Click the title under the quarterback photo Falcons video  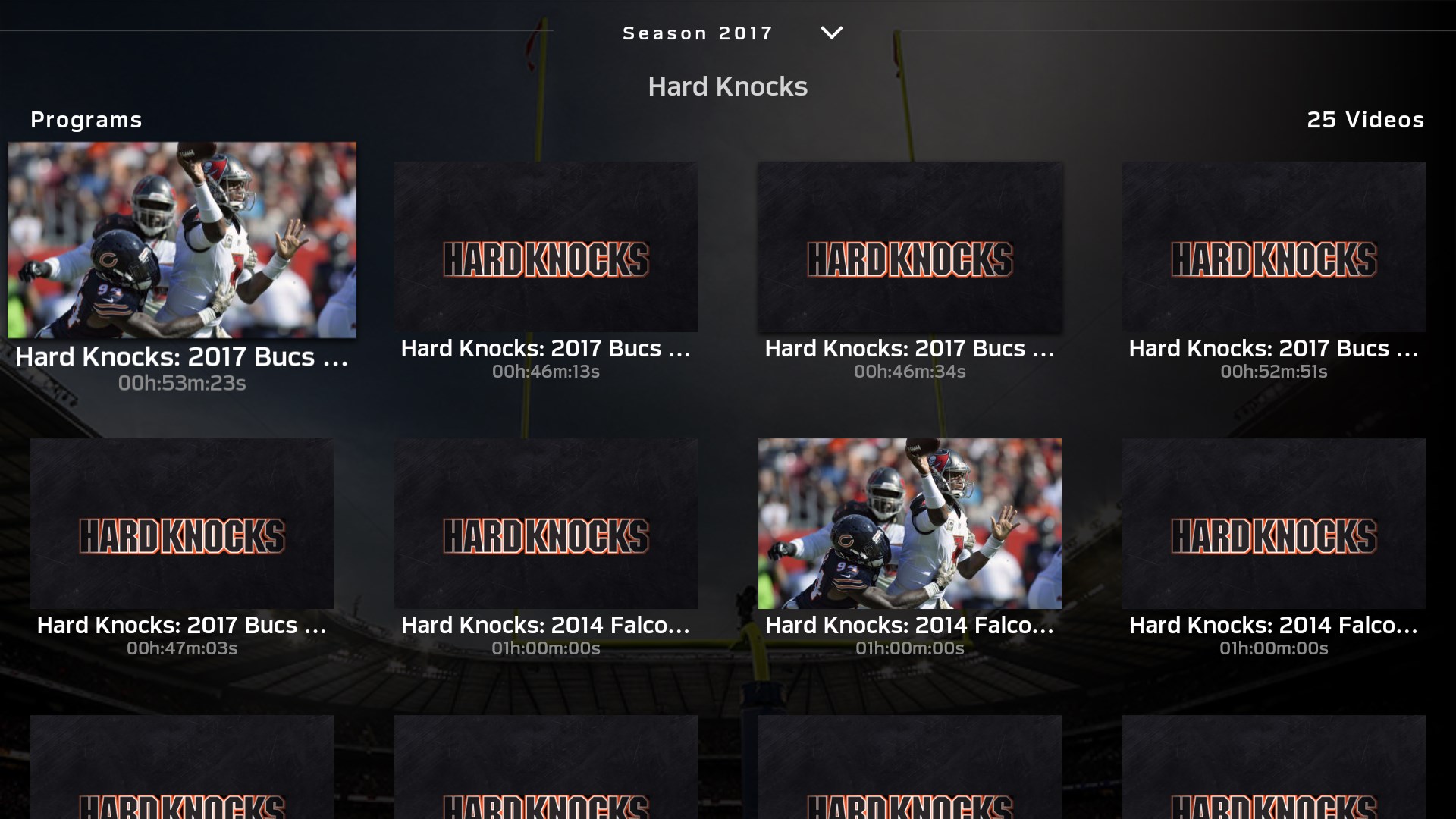pos(910,625)
